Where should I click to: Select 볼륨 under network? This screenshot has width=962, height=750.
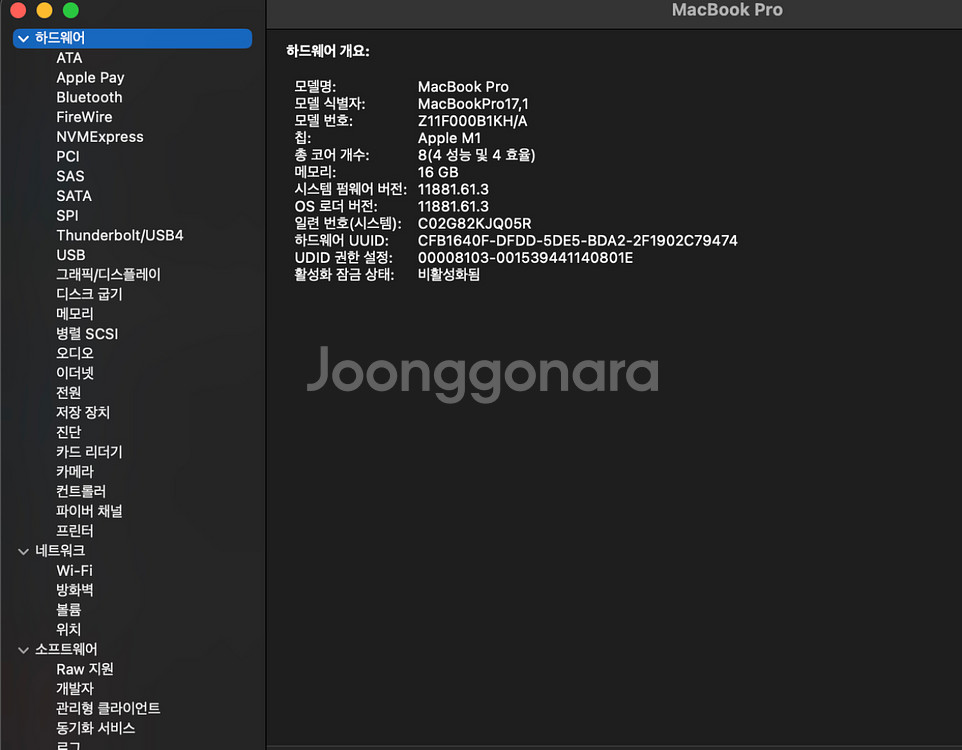pyautogui.click(x=68, y=609)
